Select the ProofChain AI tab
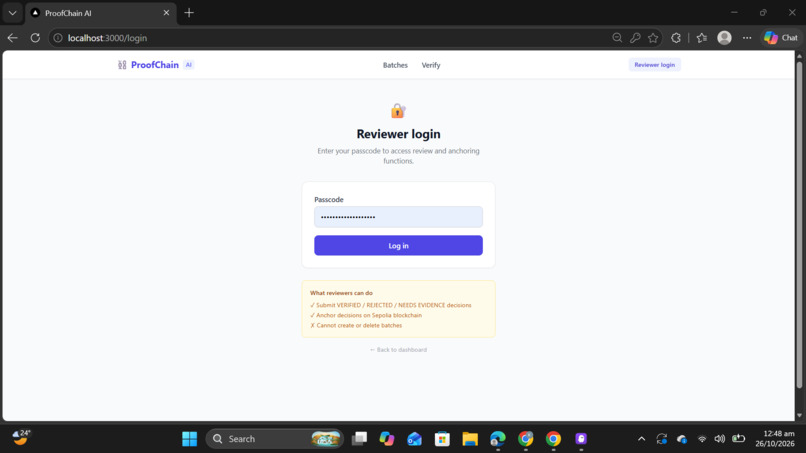806x453 pixels. pos(101,13)
